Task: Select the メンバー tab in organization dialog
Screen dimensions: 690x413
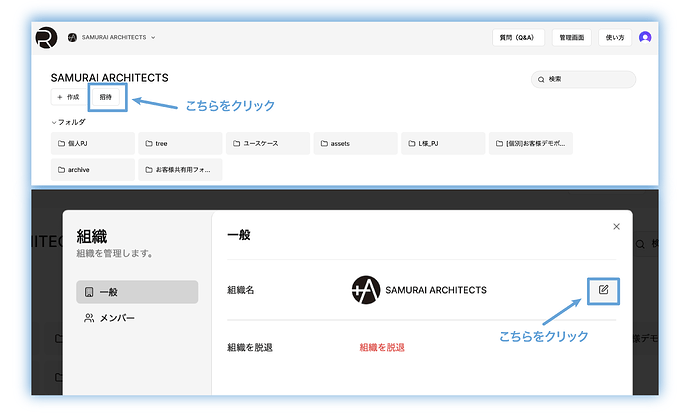Action: pyautogui.click(x=137, y=318)
